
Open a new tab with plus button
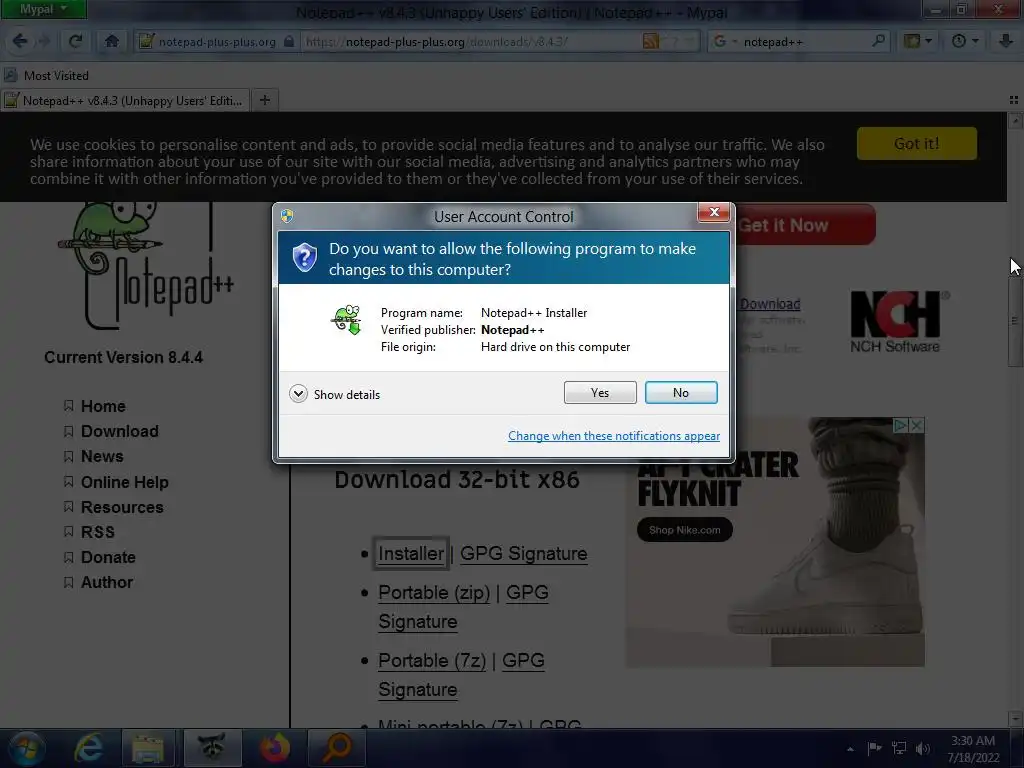(x=264, y=100)
